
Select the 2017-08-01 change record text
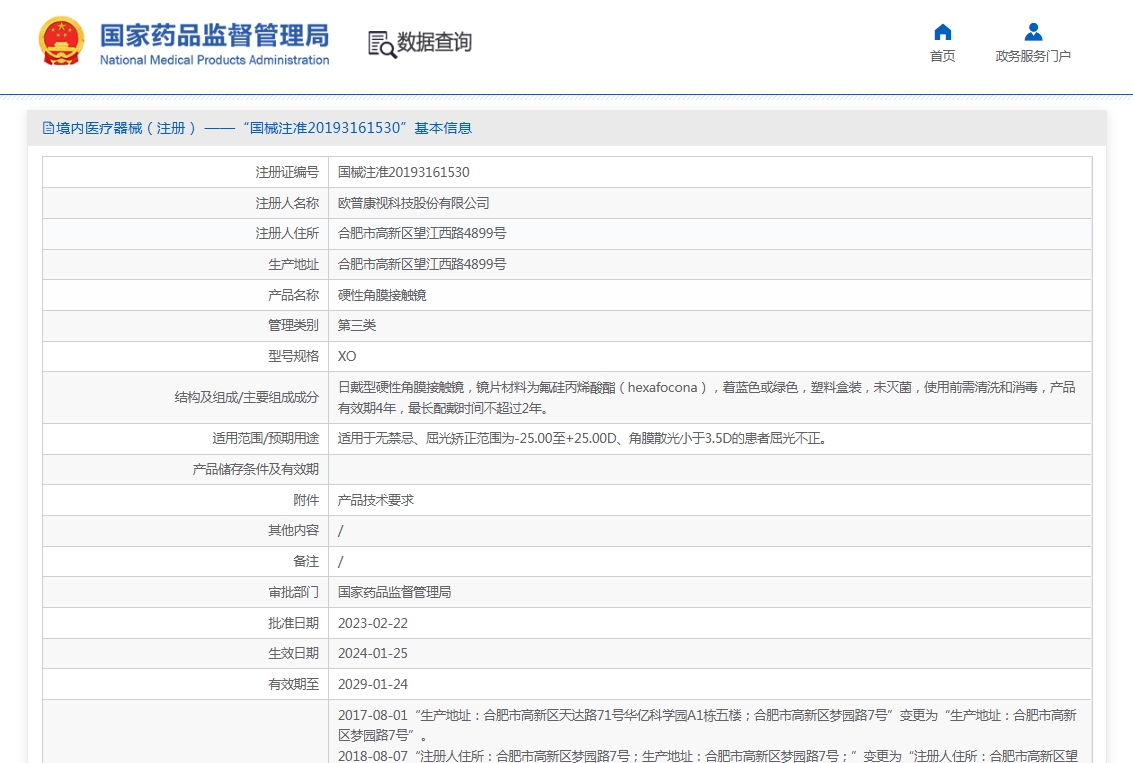coord(707,725)
